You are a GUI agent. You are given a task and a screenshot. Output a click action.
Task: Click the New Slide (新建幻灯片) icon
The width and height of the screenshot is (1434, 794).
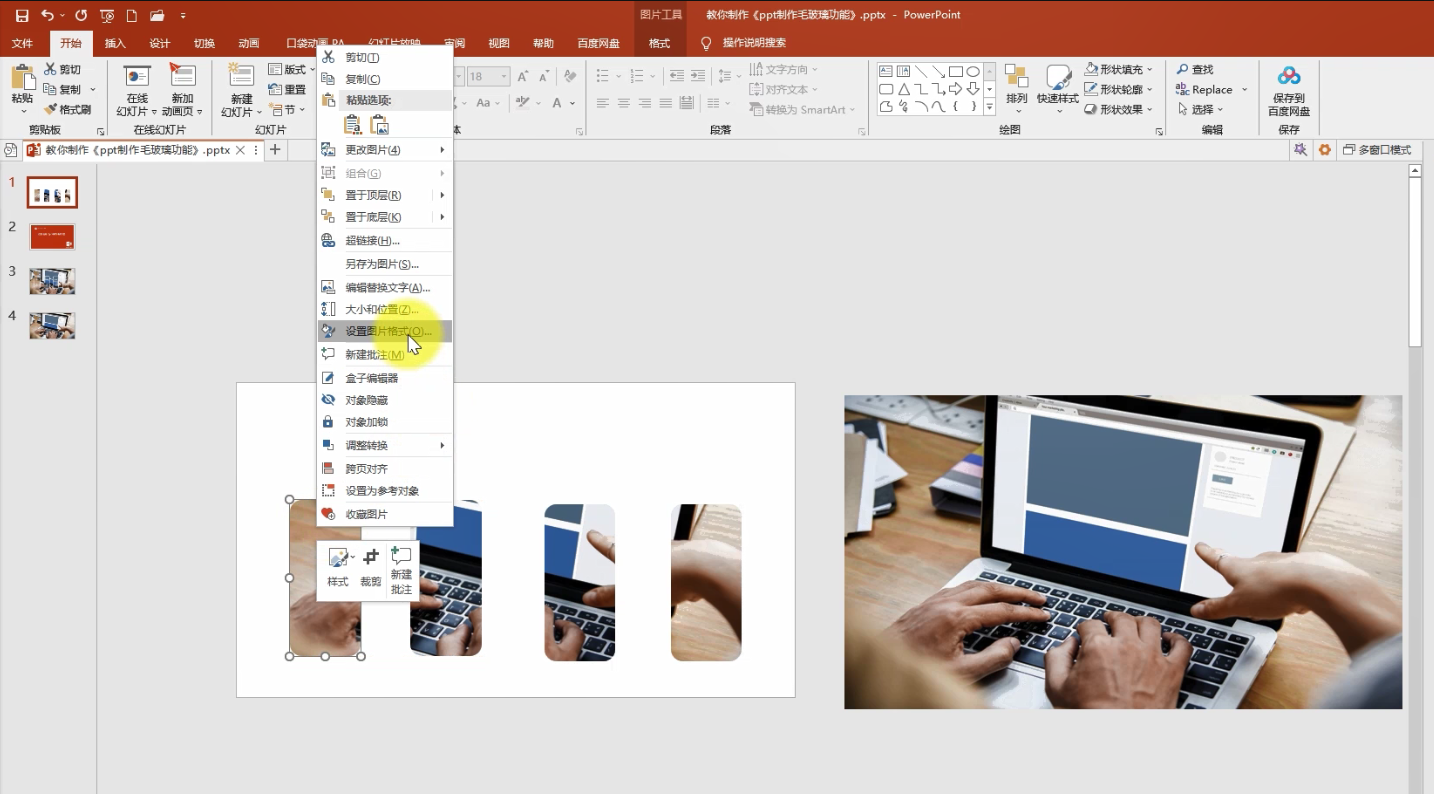241,91
